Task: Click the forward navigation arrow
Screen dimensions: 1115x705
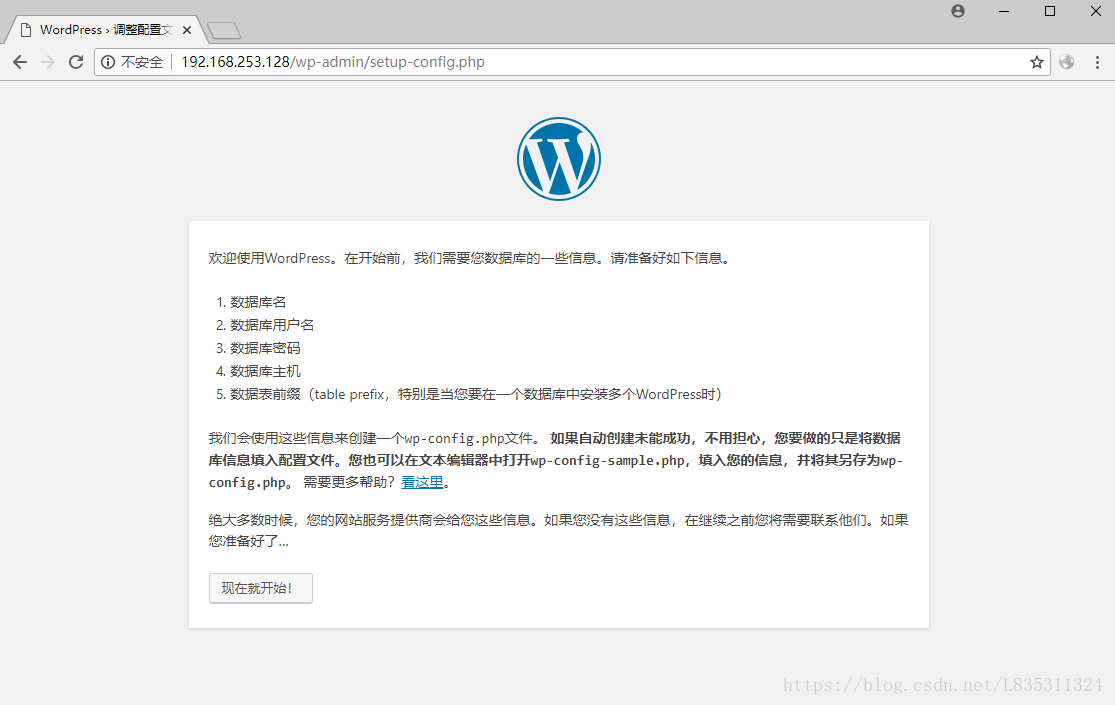Action: [x=47, y=62]
